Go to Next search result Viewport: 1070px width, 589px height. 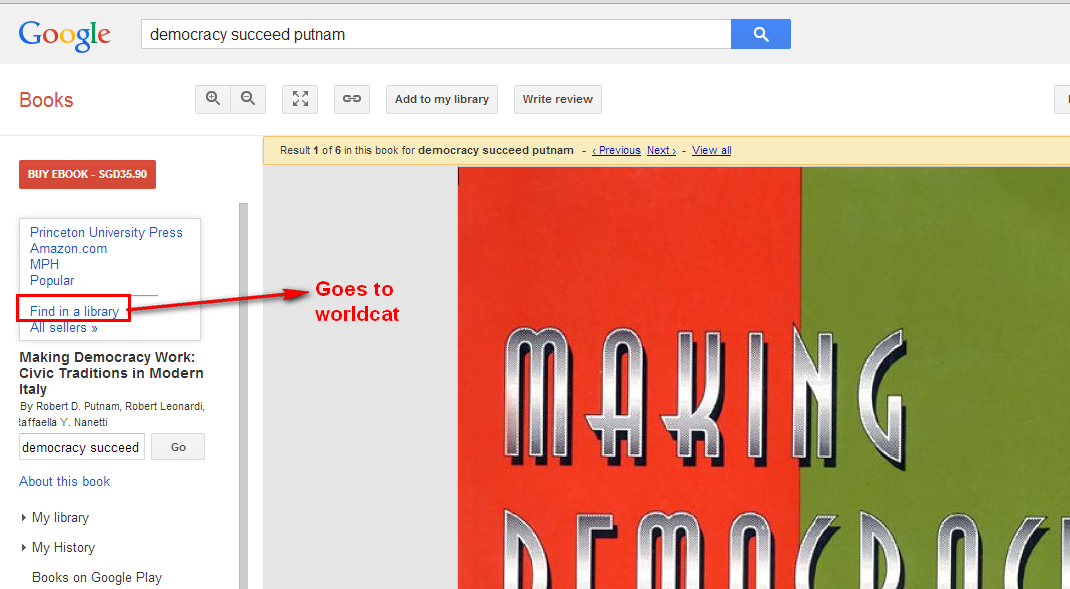pyautogui.click(x=661, y=150)
